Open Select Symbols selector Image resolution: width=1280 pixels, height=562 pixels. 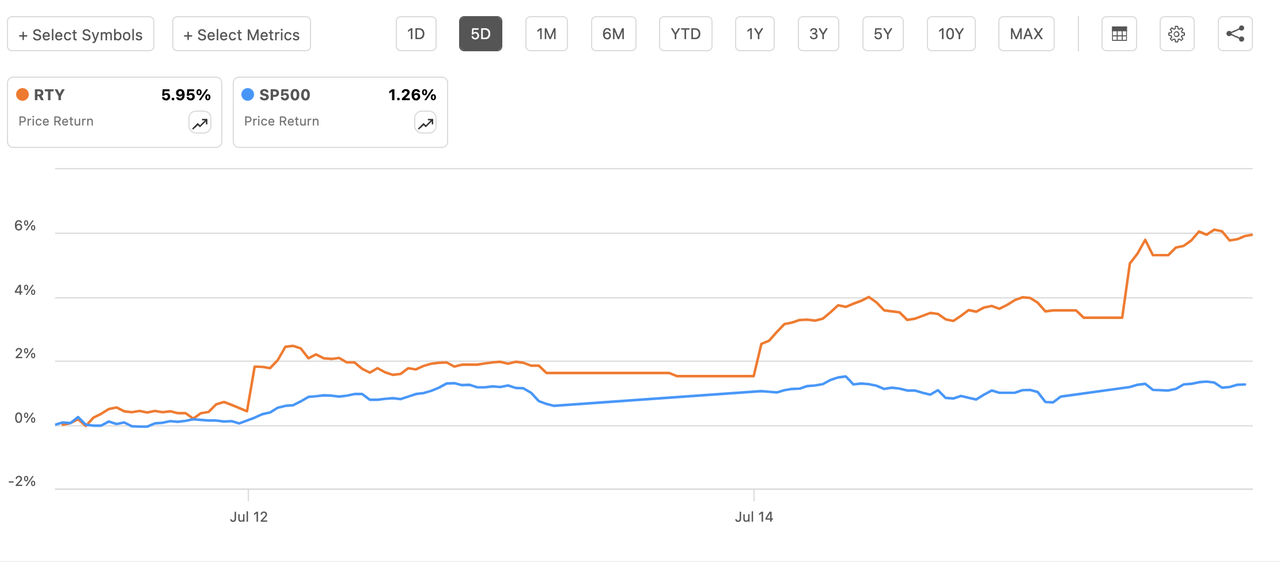pos(81,34)
